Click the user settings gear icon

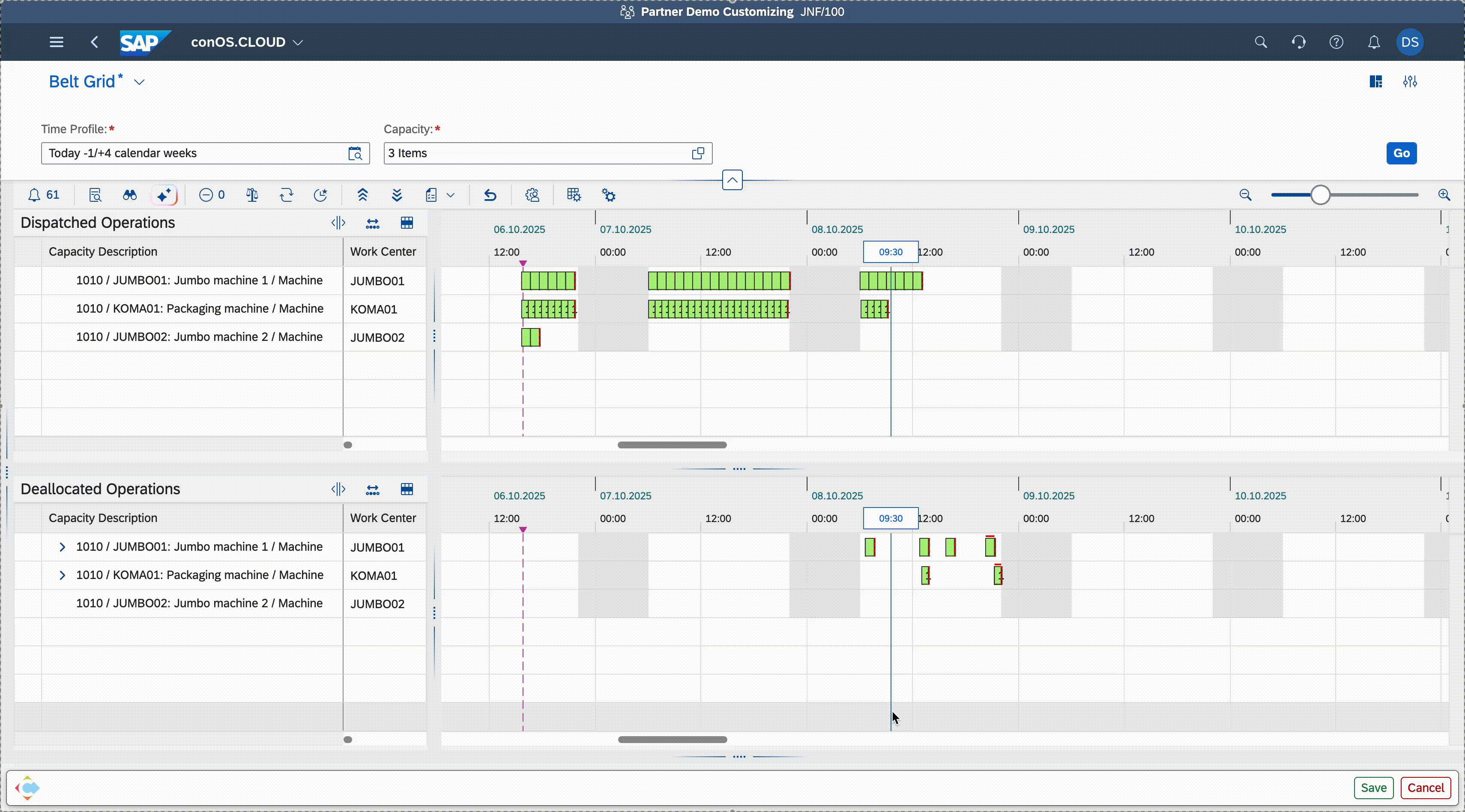(532, 196)
